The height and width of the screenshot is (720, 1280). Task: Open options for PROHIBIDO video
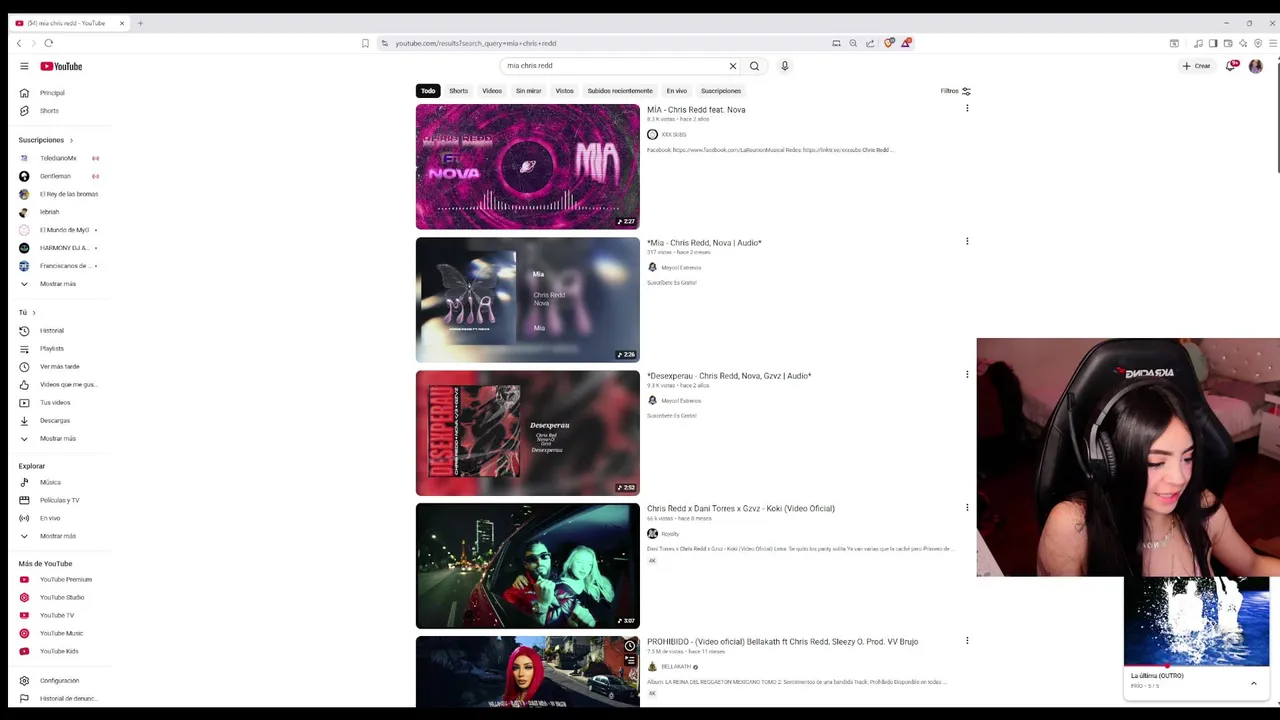coord(967,640)
